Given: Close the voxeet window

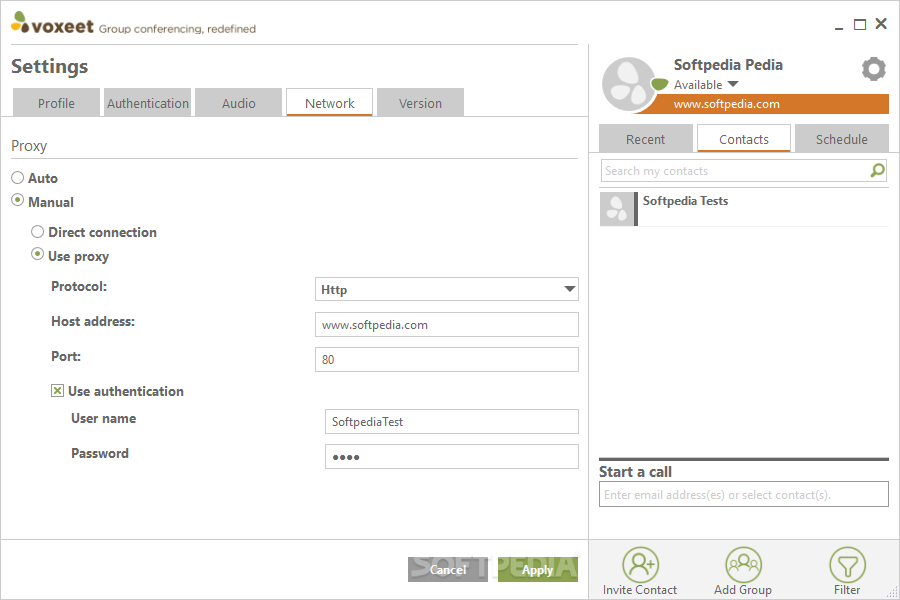Looking at the screenshot, I should click(881, 24).
